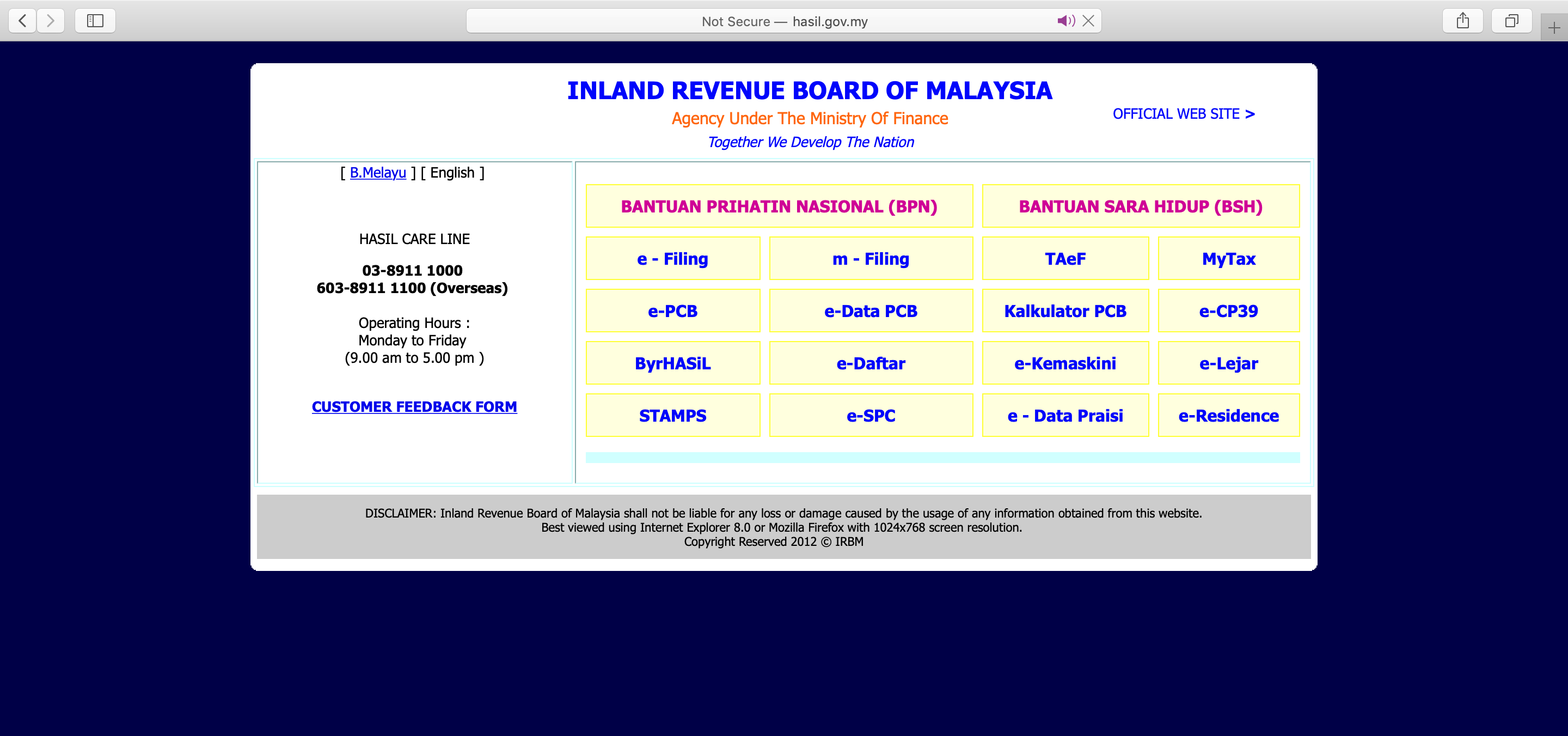1568x736 pixels.
Task: Open the e-PCB service
Action: click(672, 311)
